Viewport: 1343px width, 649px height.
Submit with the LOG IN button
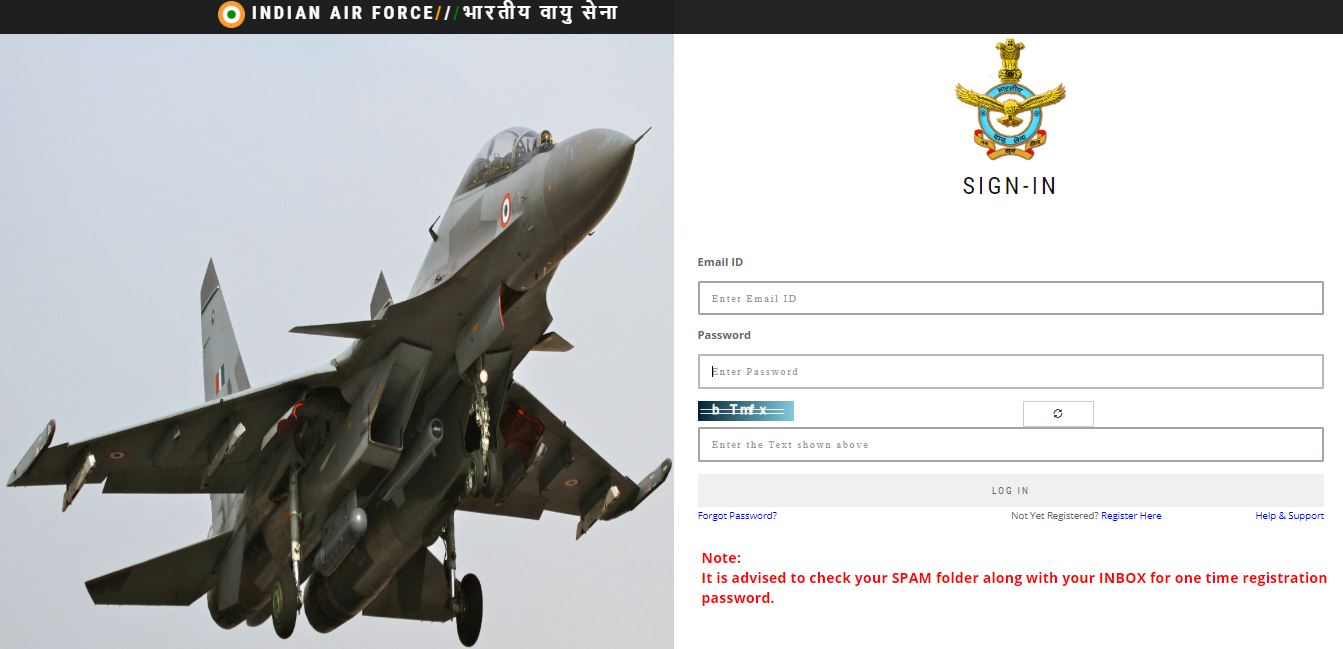(1010, 490)
